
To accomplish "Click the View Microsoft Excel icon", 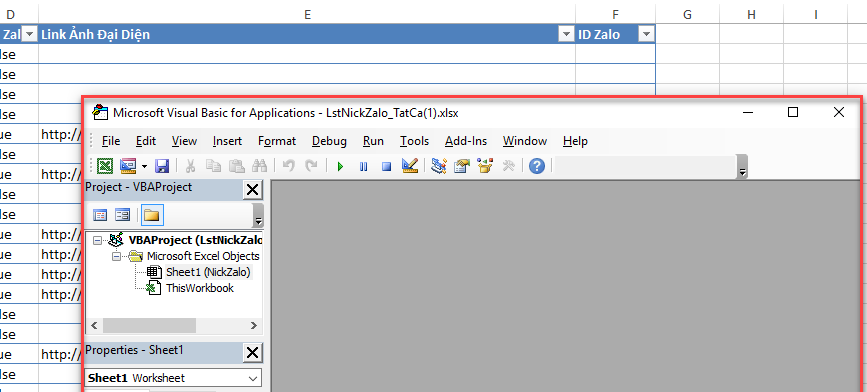I will [105, 166].
